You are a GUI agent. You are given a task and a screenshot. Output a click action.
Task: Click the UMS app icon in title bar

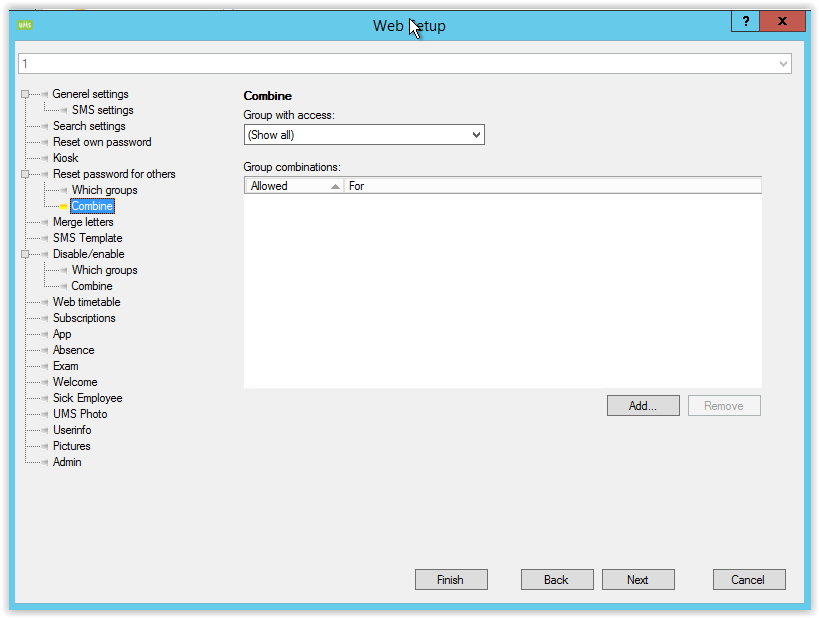26,24
